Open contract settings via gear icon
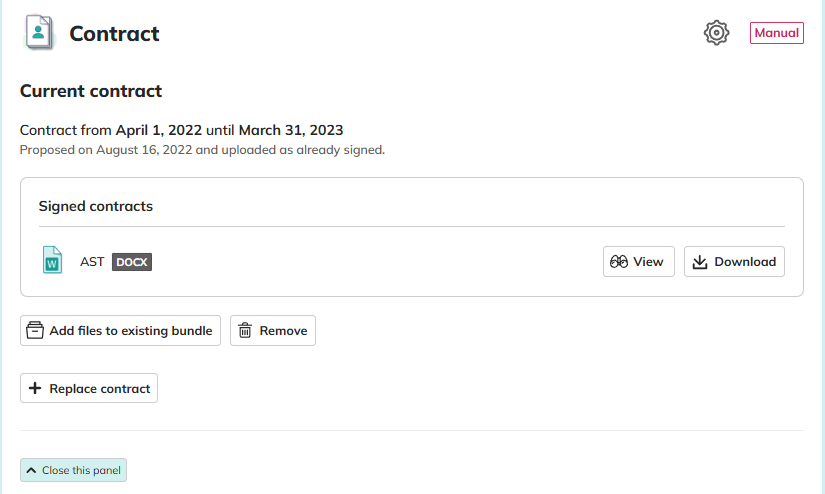This screenshot has height=494, width=825. click(x=717, y=33)
